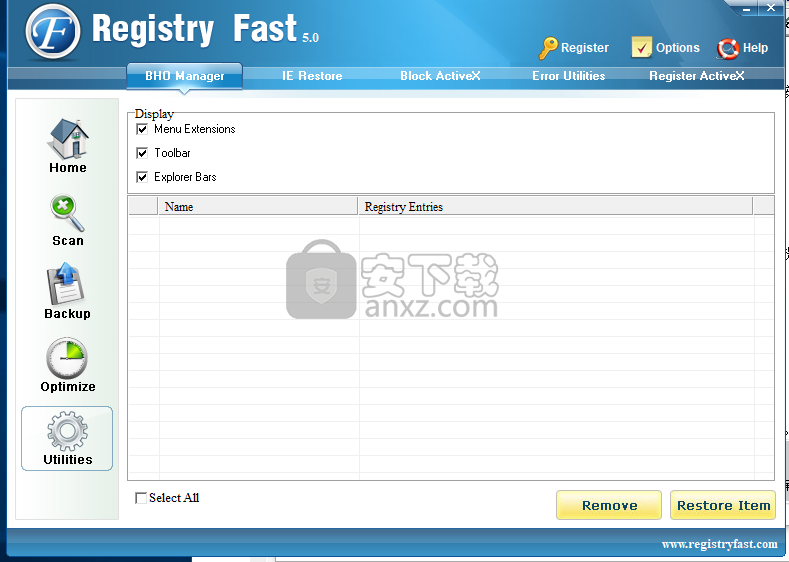789x562 pixels.
Task: Switch to the Register ActiveX tab
Action: (697, 76)
